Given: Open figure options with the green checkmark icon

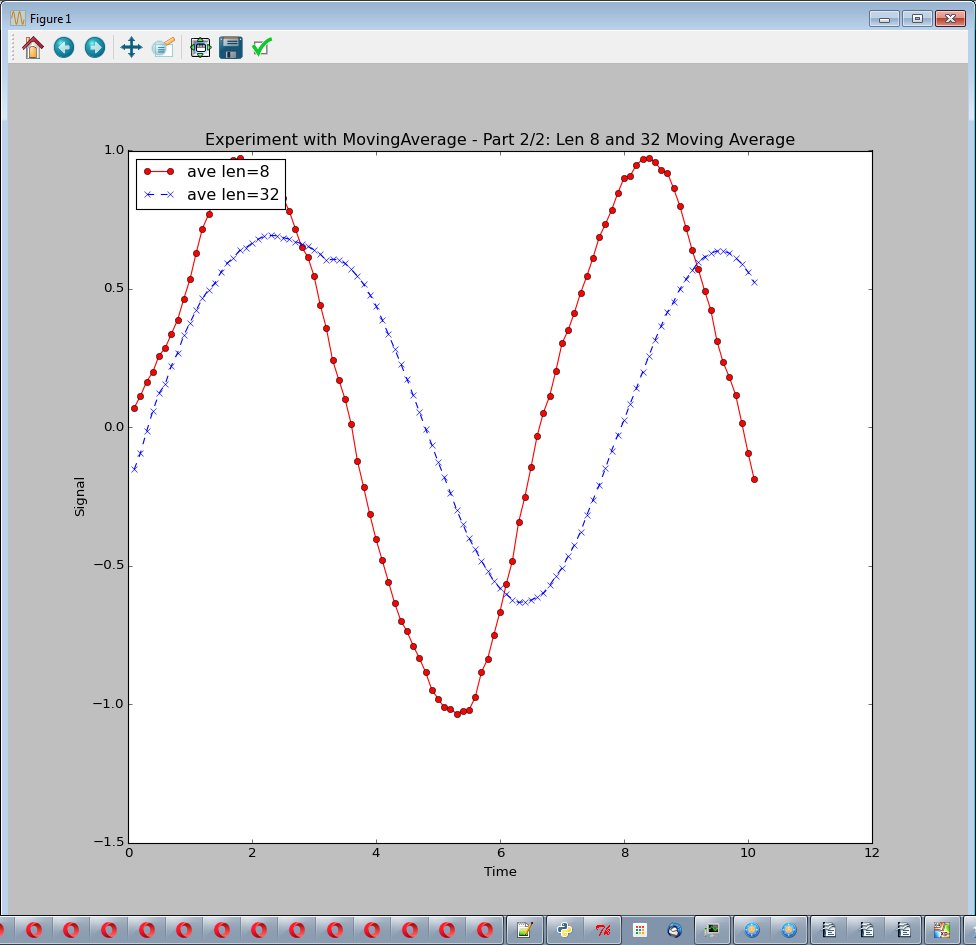Looking at the screenshot, I should 262,47.
